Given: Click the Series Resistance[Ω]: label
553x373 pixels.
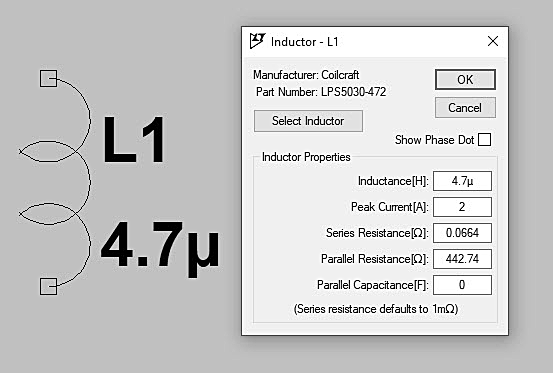Looking at the screenshot, I should click(x=377, y=233).
